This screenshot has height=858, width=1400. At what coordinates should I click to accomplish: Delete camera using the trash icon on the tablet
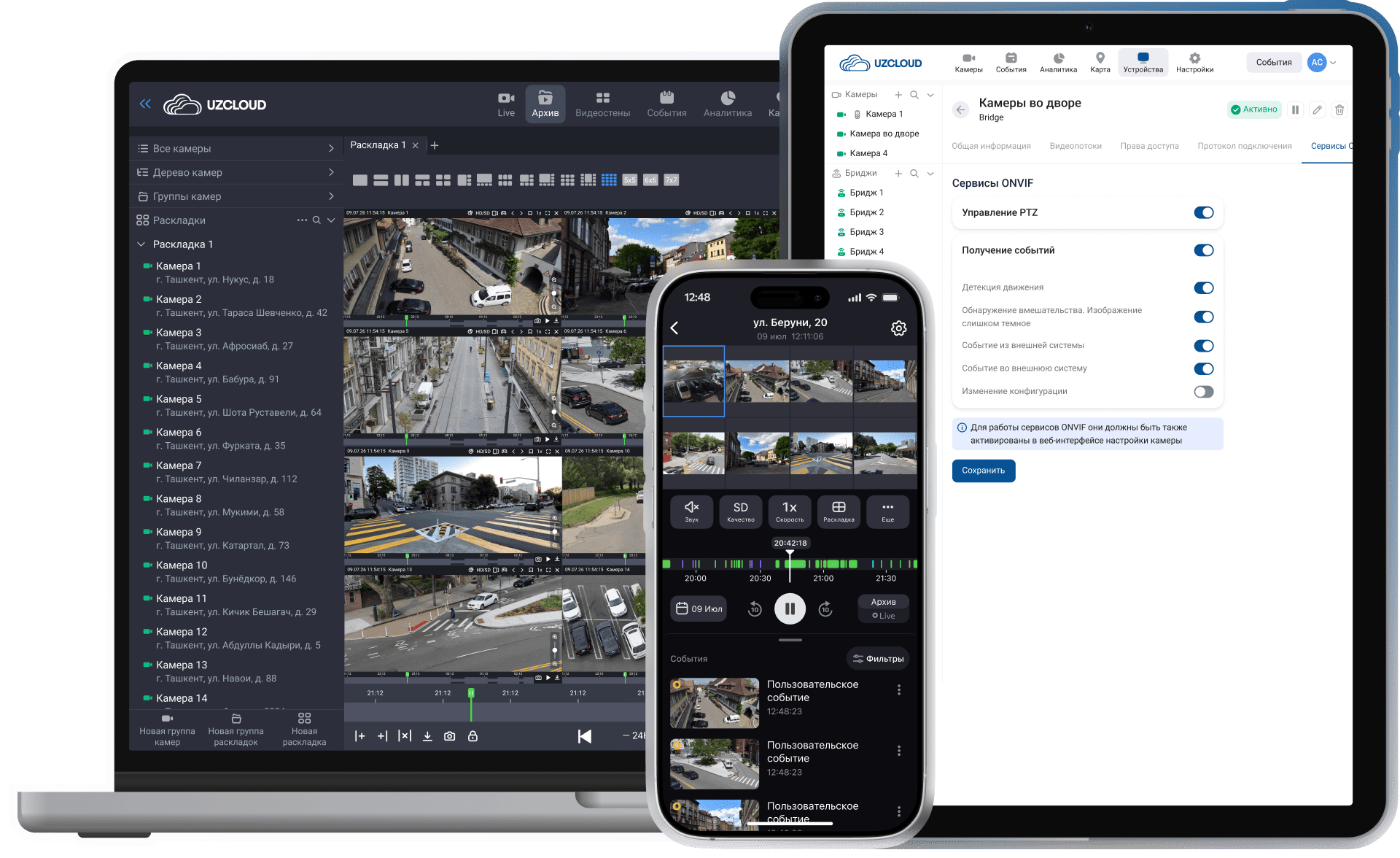pos(1339,109)
